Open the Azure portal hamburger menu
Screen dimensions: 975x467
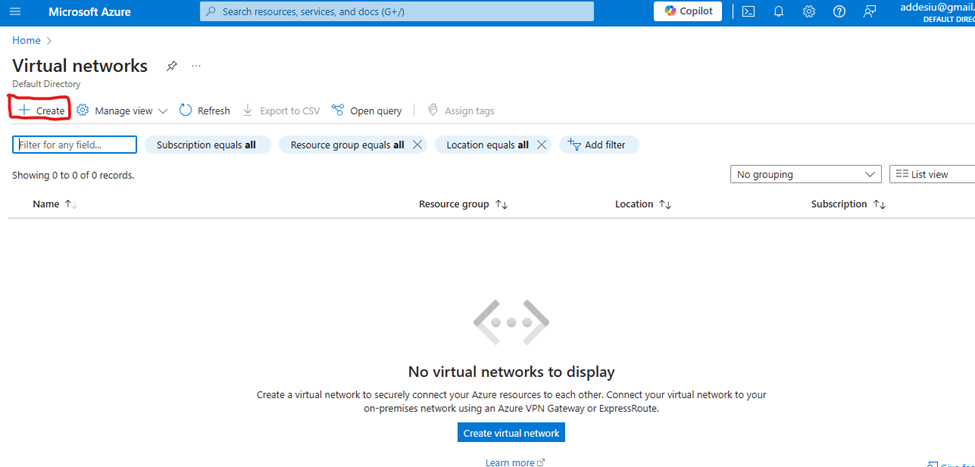click(15, 12)
